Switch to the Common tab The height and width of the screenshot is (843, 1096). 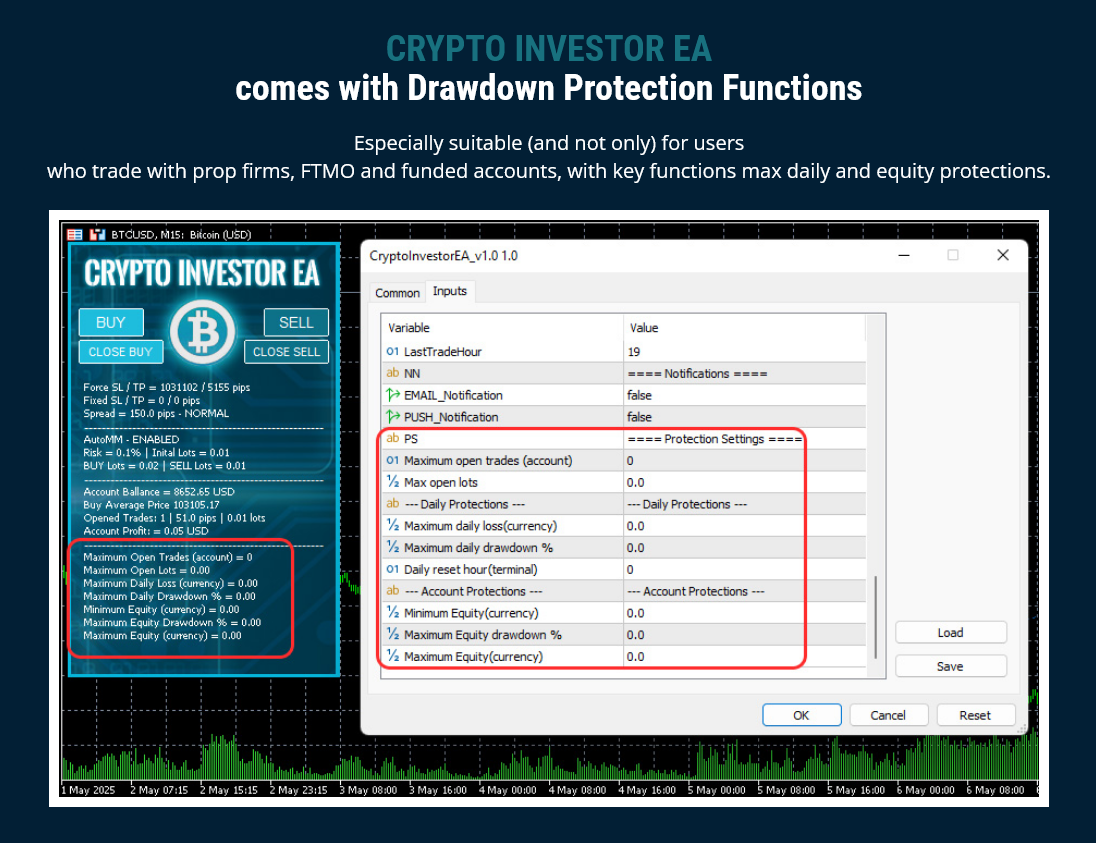(x=397, y=293)
